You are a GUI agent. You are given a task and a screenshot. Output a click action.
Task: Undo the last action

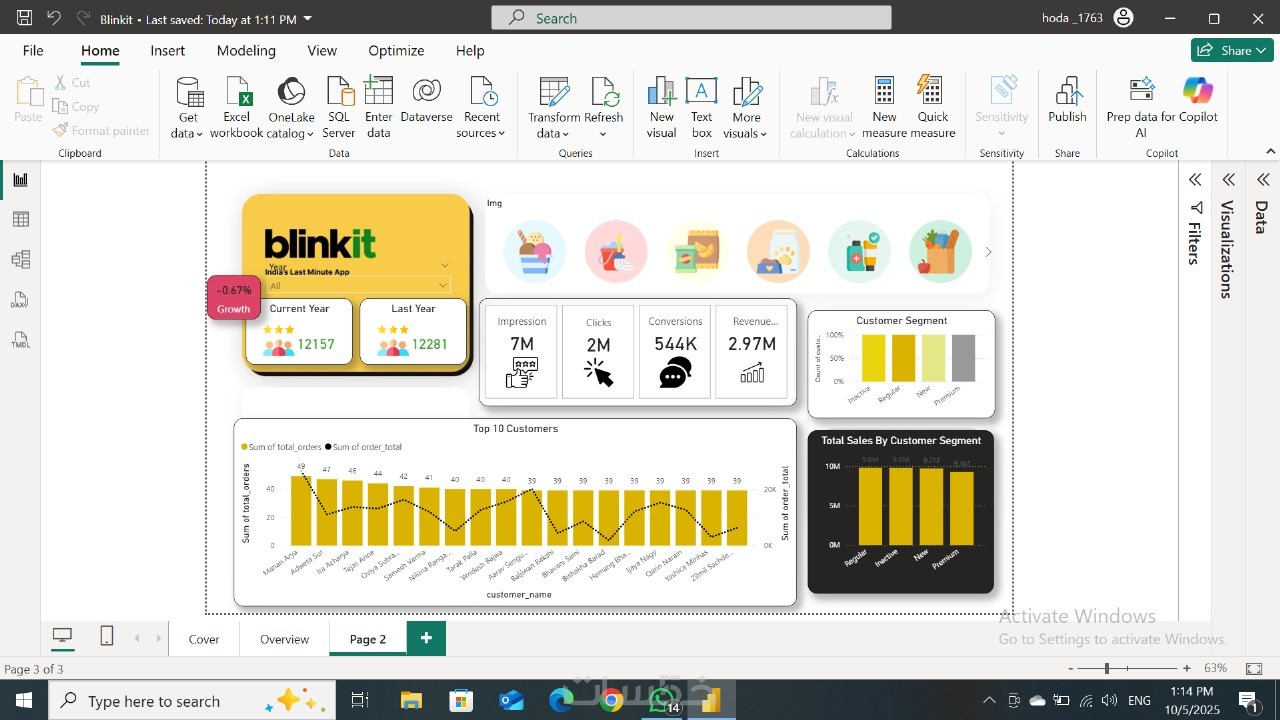click(54, 18)
